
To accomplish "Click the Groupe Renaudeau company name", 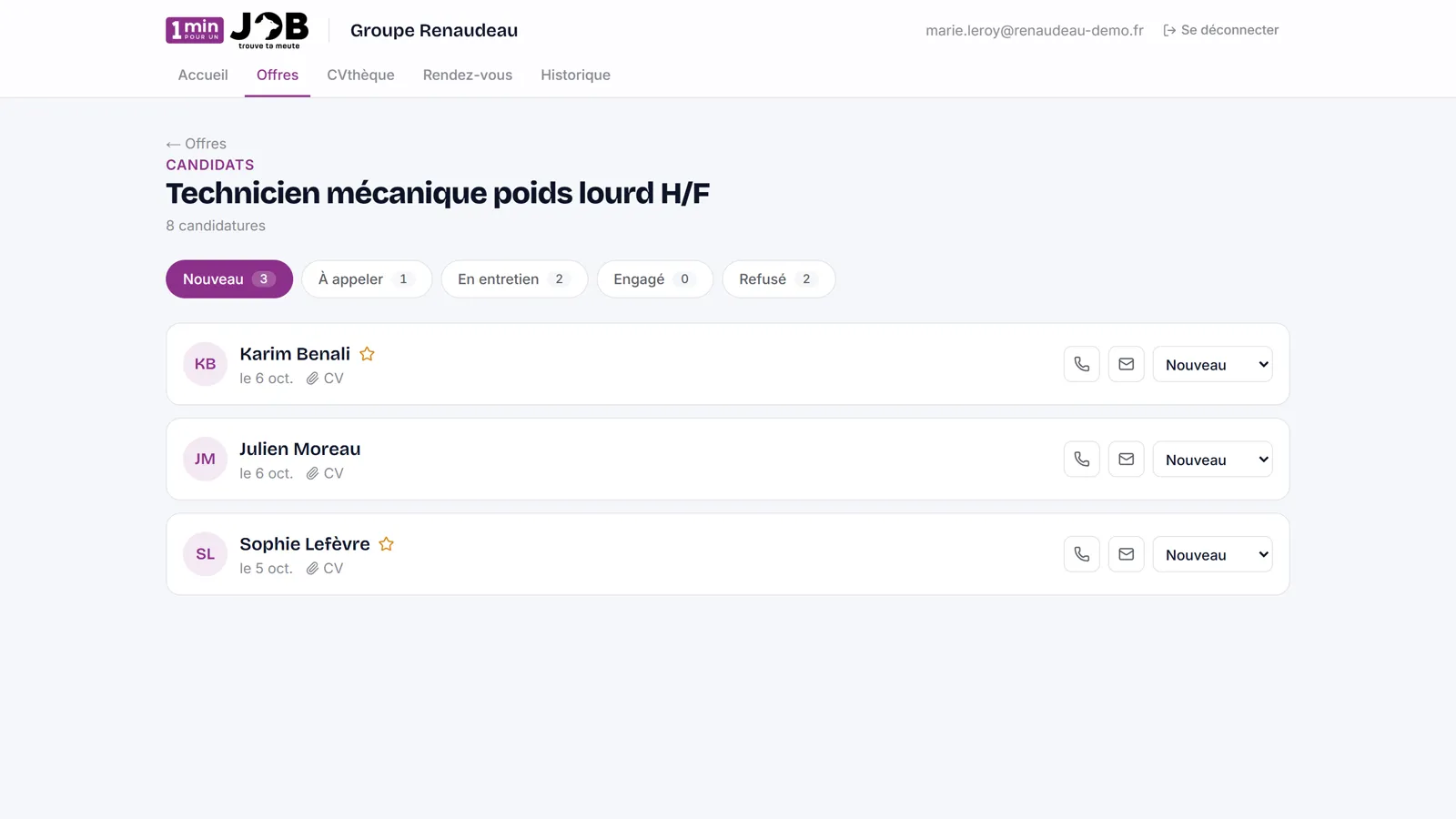I will coord(434,30).
